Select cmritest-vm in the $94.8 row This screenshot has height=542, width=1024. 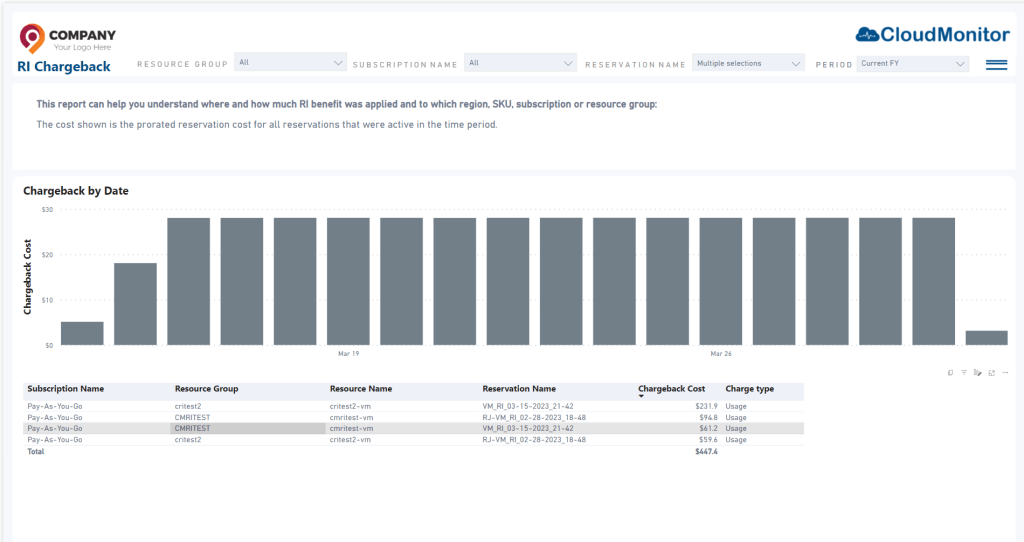coord(351,417)
